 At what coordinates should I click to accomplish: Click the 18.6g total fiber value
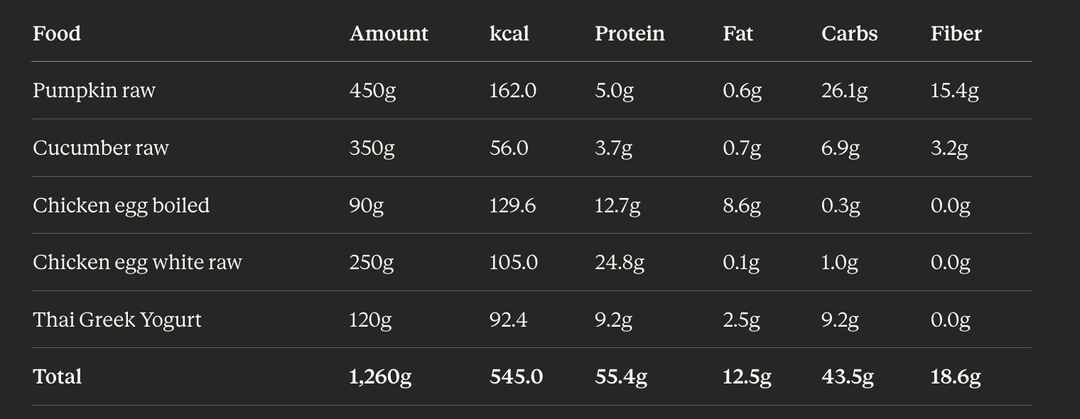point(955,377)
